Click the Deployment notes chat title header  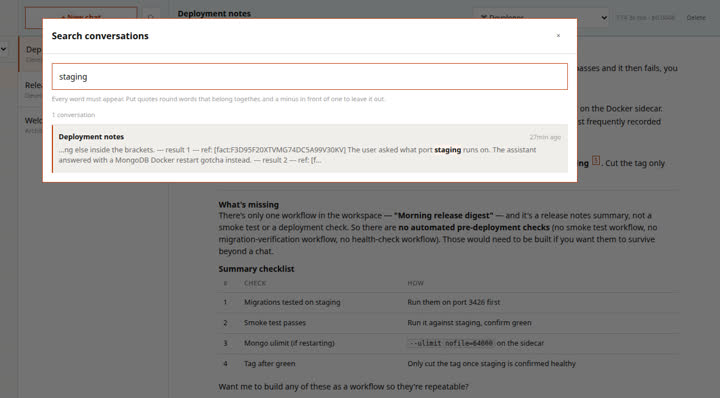(214, 13)
